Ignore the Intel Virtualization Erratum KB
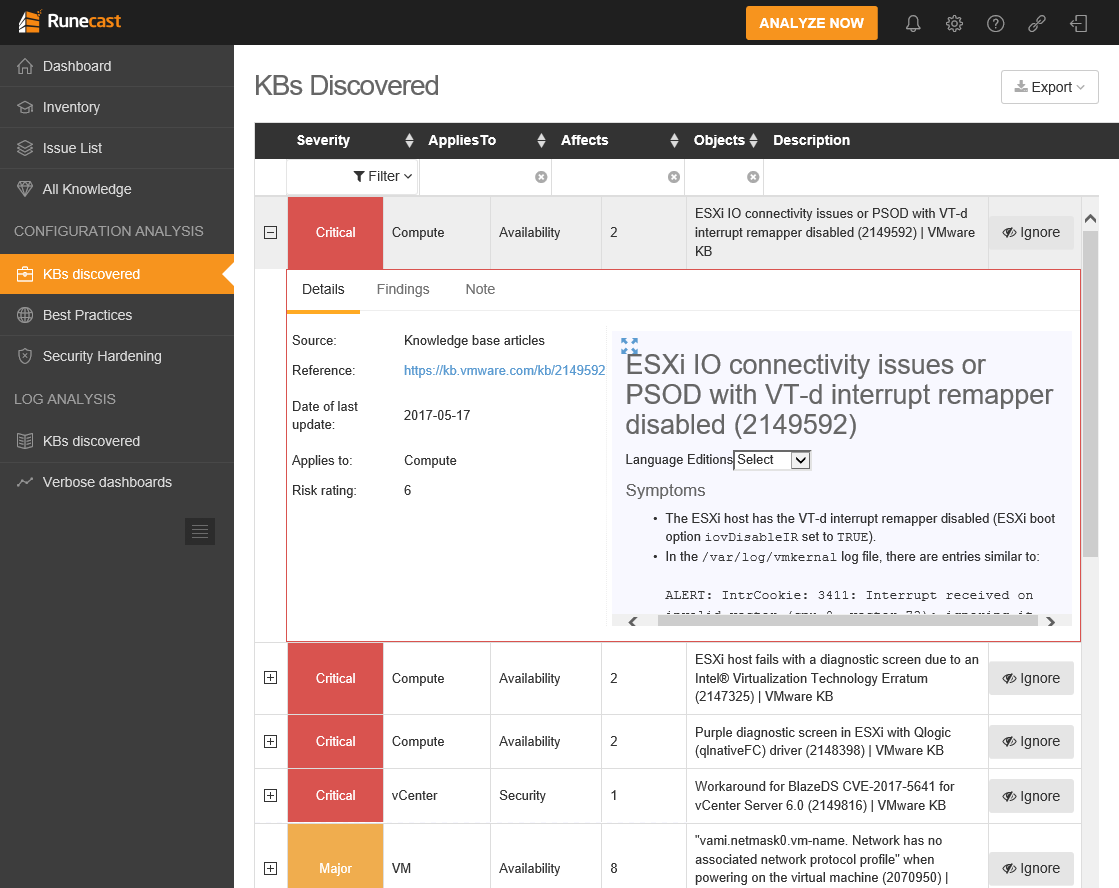The width and height of the screenshot is (1119, 888). [1031, 679]
